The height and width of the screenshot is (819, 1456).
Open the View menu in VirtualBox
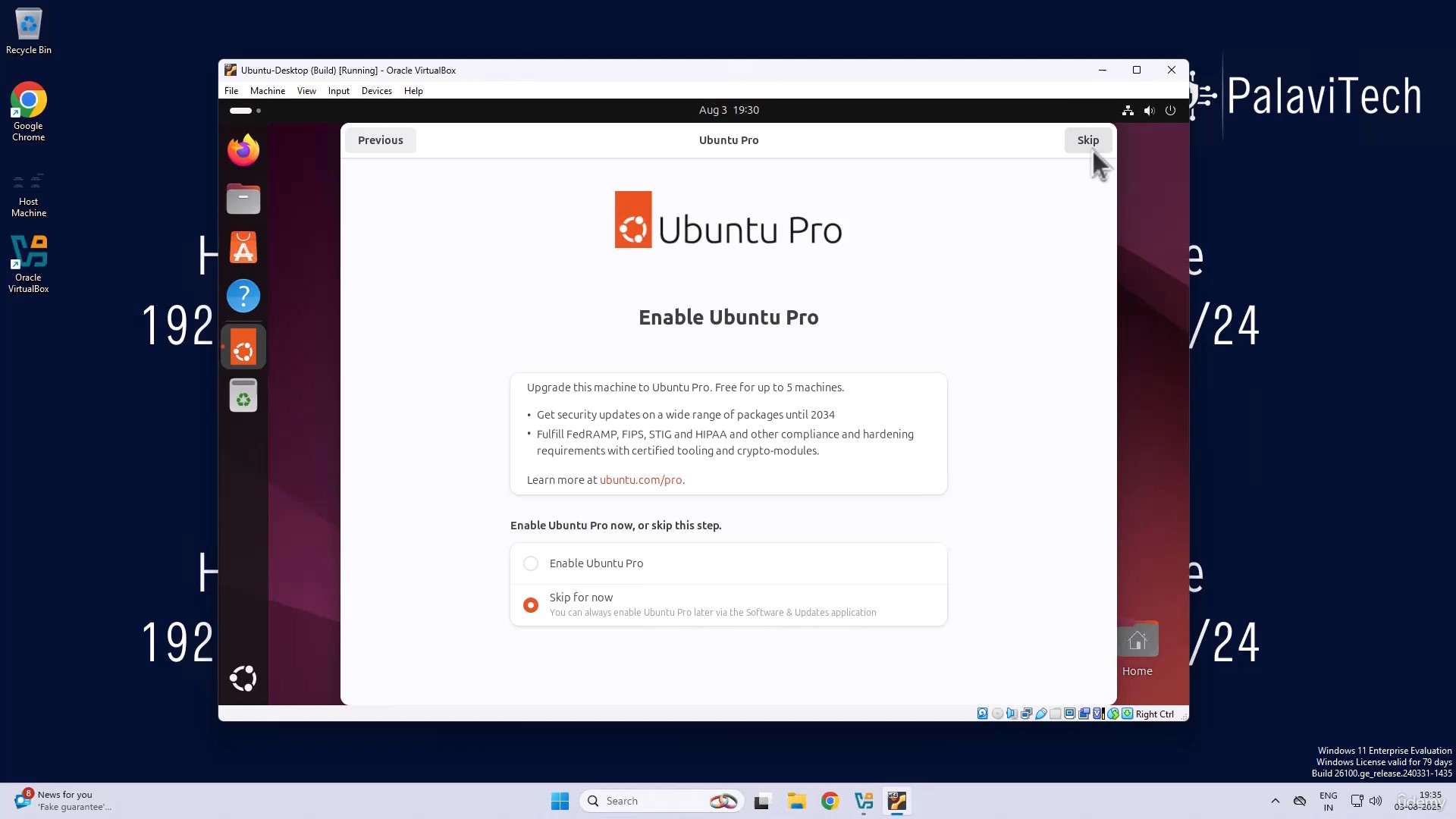point(306,91)
